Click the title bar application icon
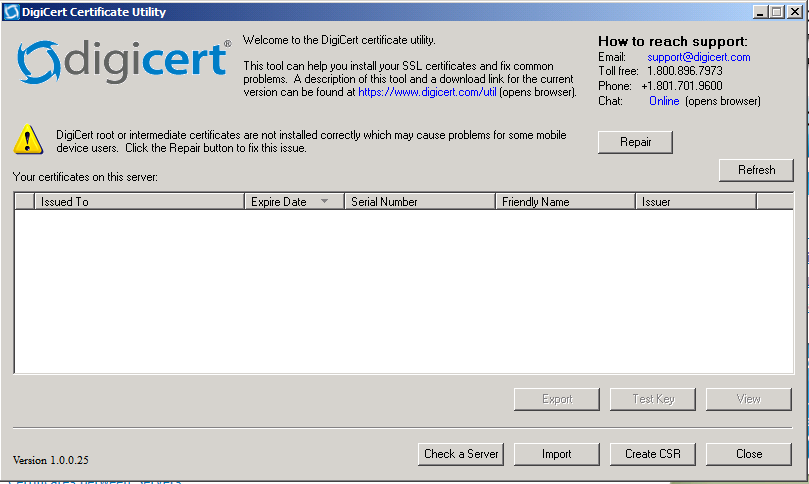 point(11,12)
